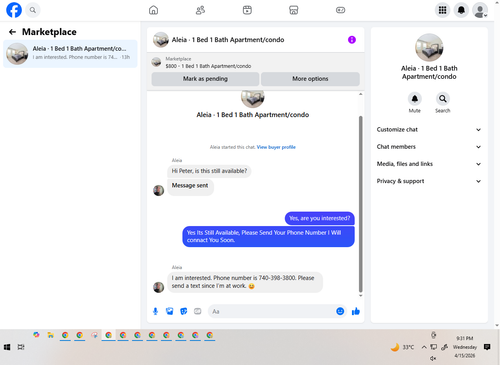Open the View buyer profile link
Image resolution: width=500 pixels, height=365 pixels.
(276, 147)
